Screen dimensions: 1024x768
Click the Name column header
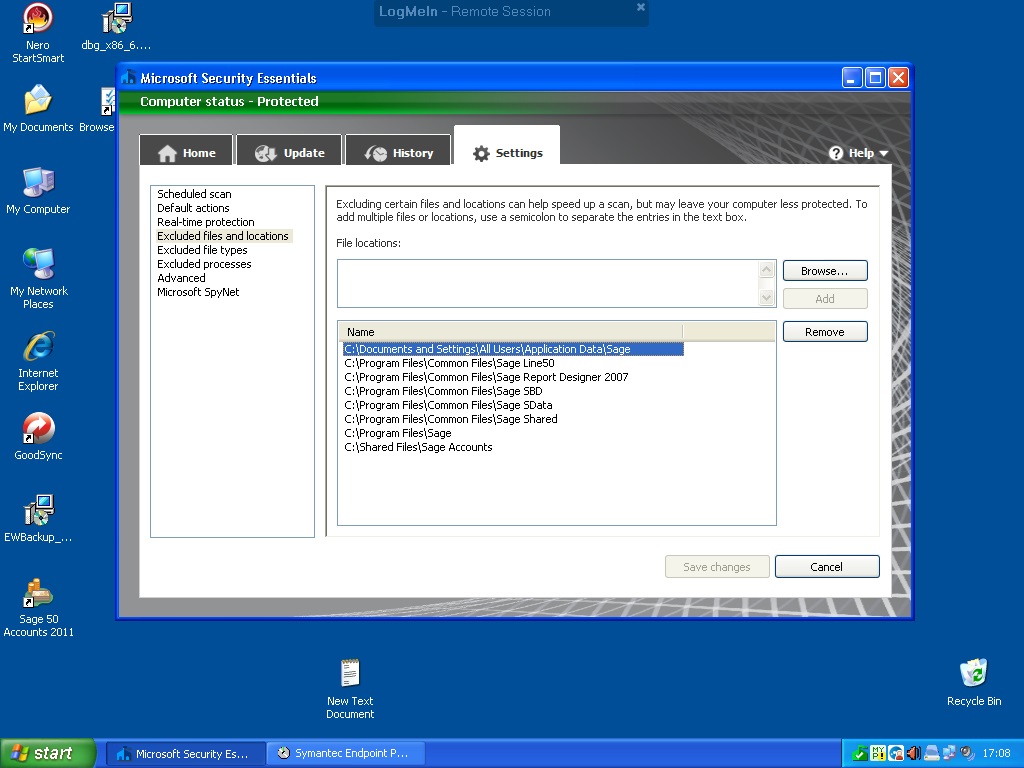click(x=511, y=332)
